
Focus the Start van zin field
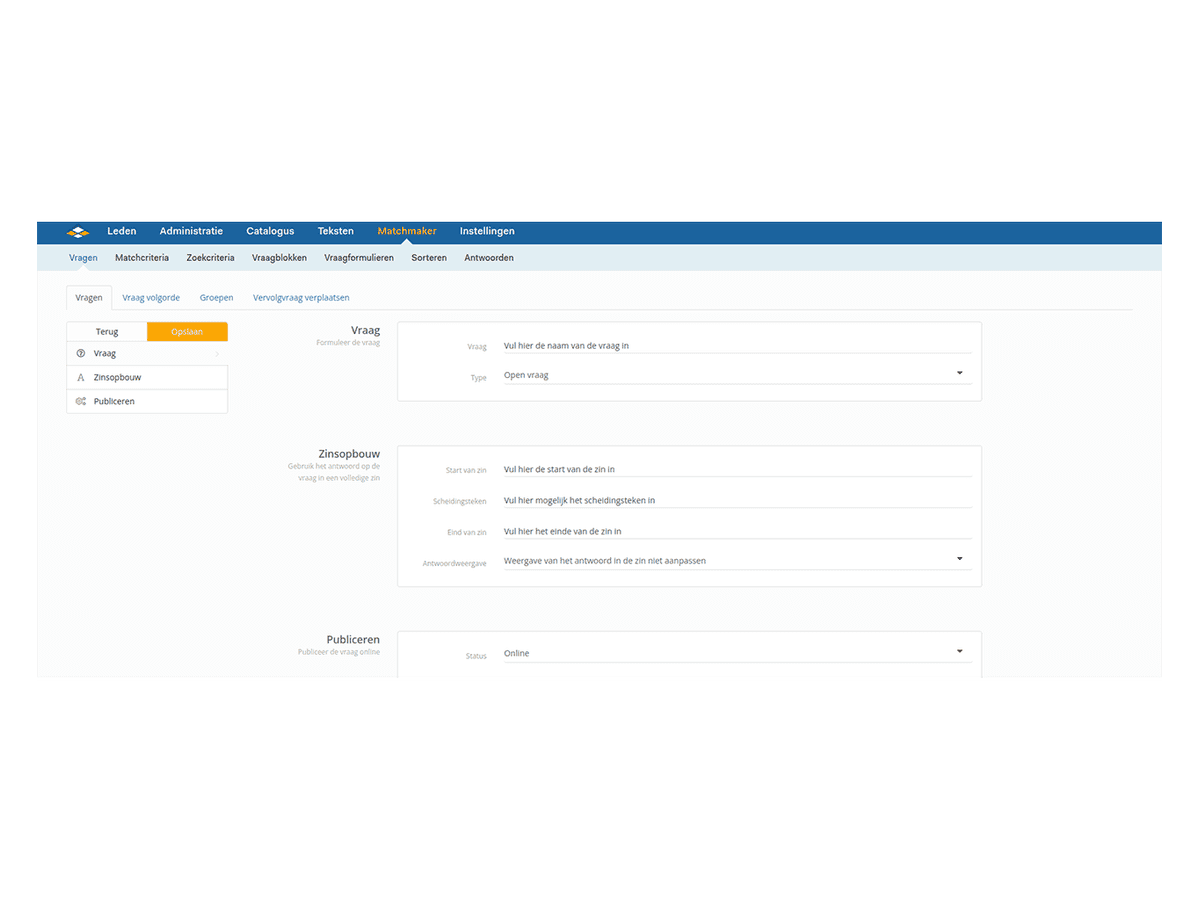(736, 469)
